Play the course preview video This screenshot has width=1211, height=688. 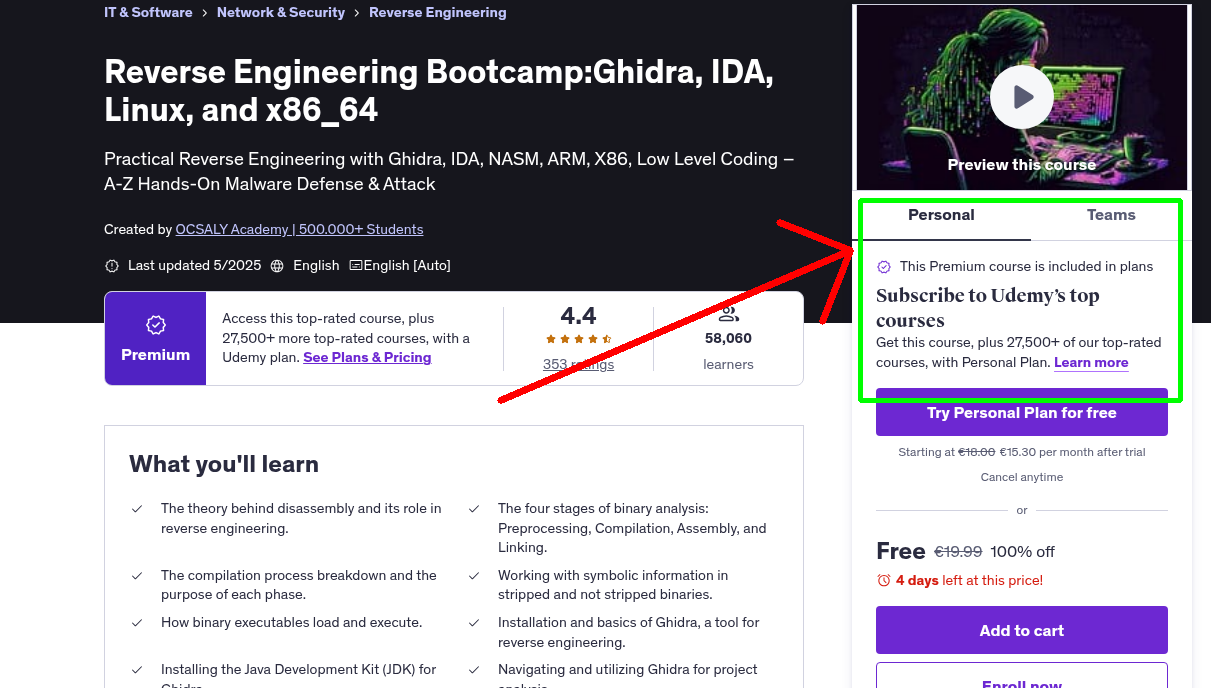(1021, 97)
